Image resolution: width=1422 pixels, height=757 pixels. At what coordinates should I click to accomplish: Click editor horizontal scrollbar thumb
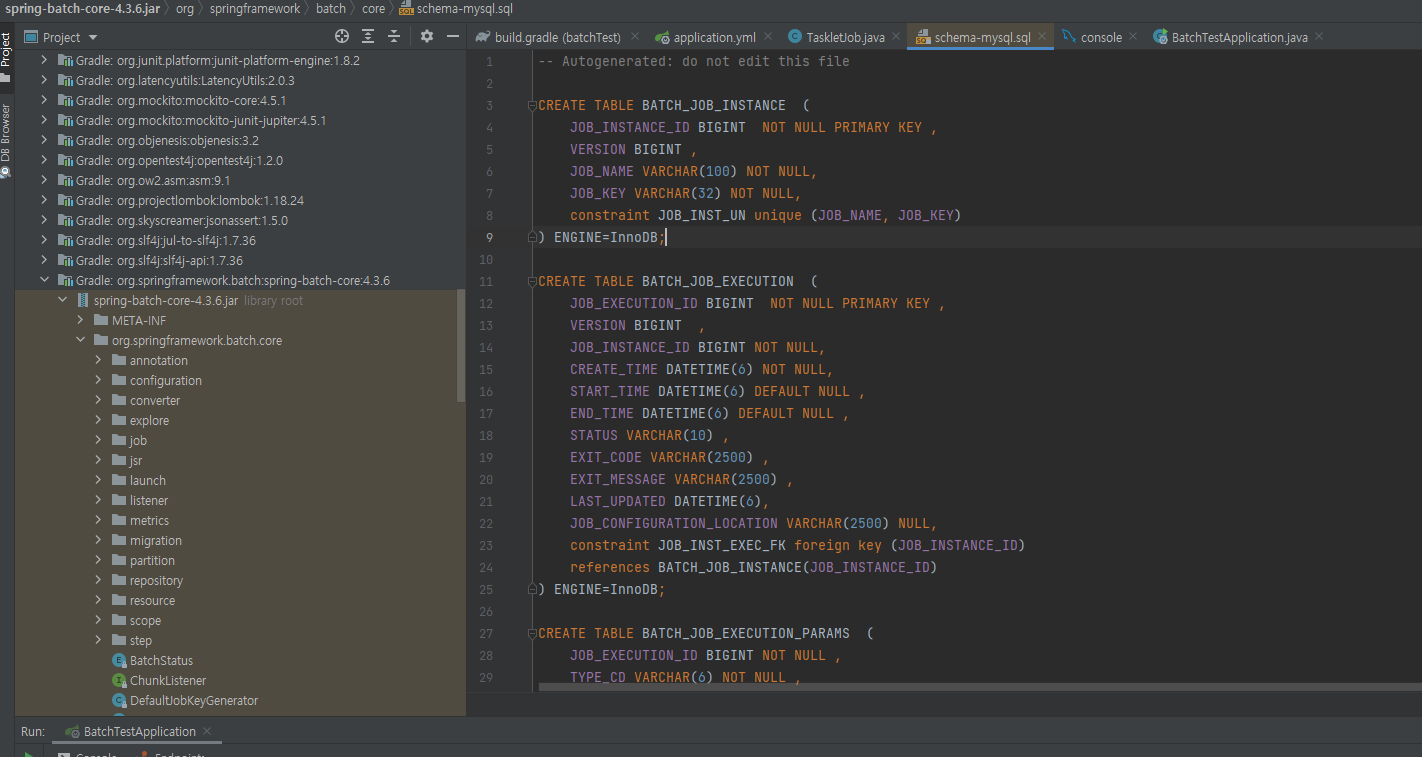980,687
